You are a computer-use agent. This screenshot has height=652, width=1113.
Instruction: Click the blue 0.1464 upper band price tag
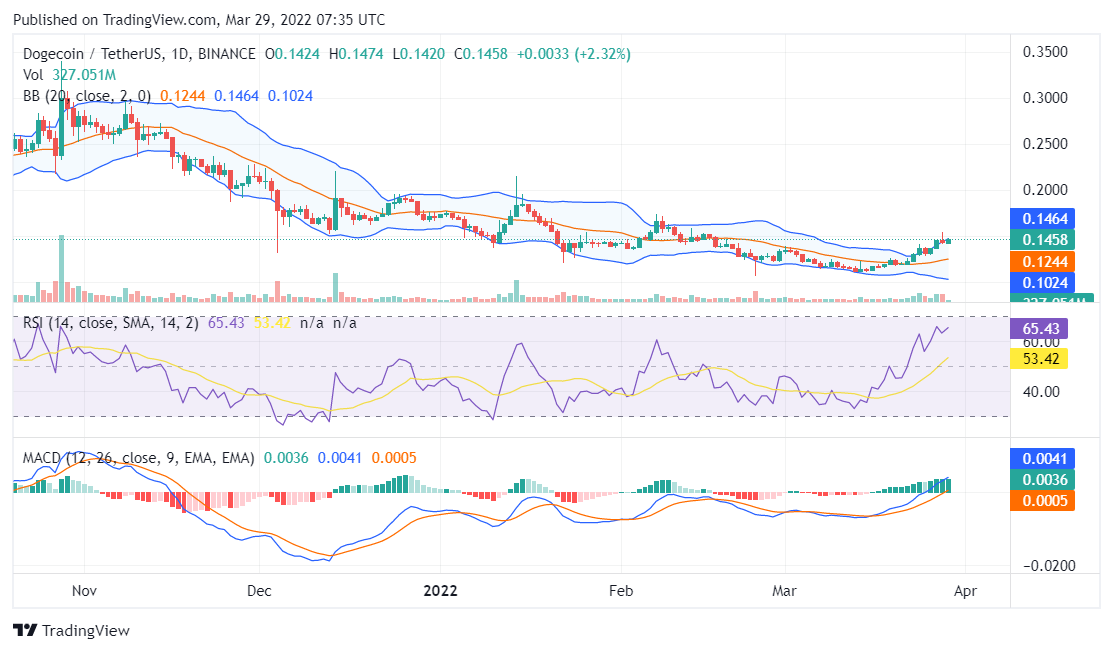[x=1044, y=218]
